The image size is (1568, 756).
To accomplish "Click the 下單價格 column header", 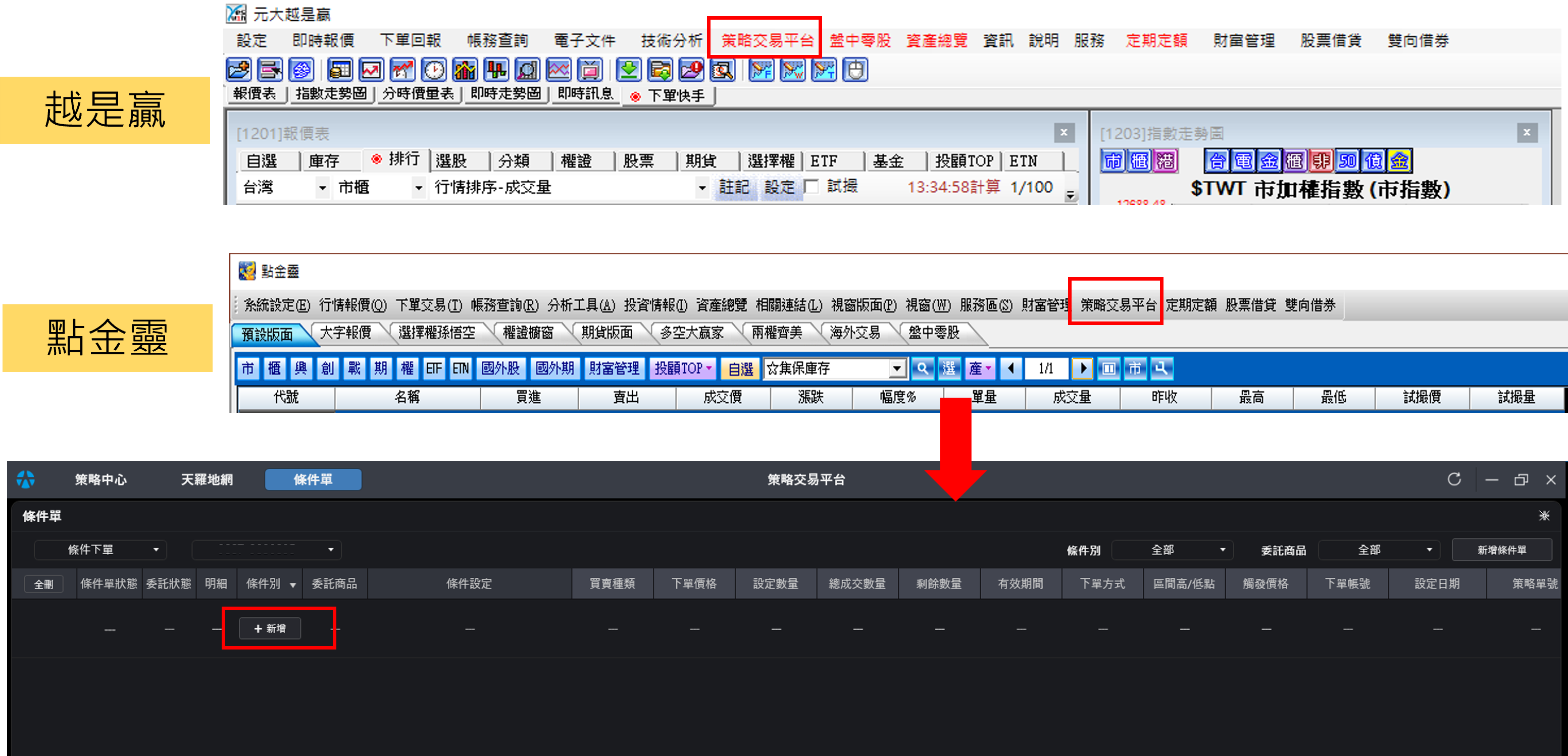I will pos(694,584).
